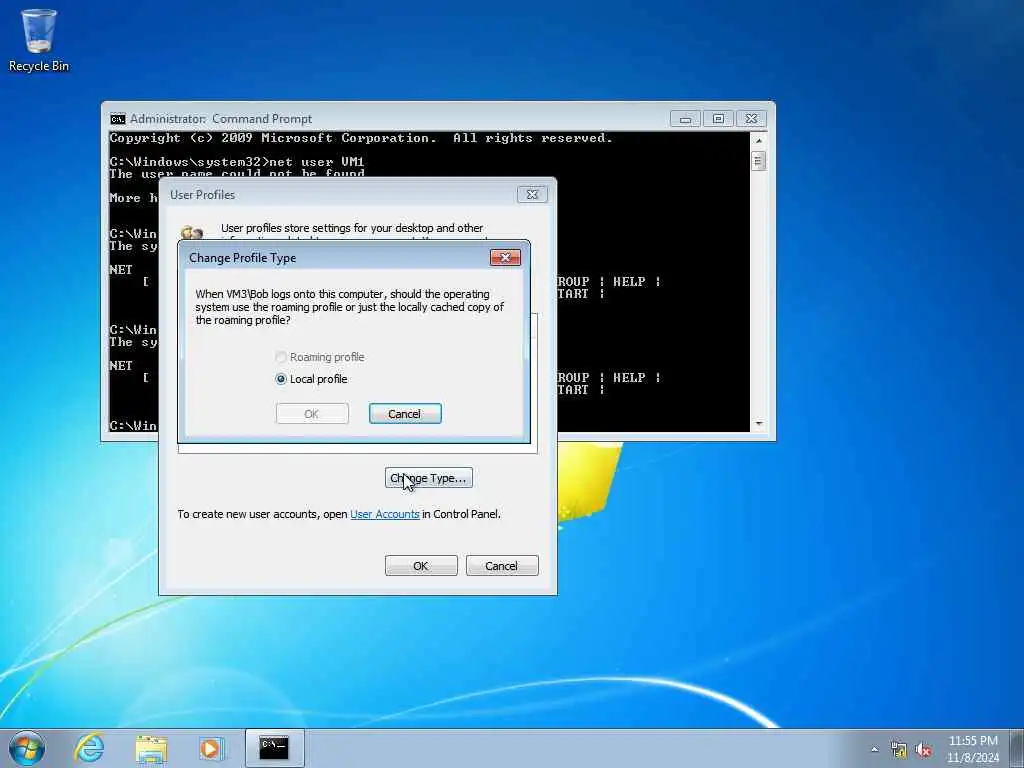Click the muted volume speaker tray icon

click(x=923, y=750)
